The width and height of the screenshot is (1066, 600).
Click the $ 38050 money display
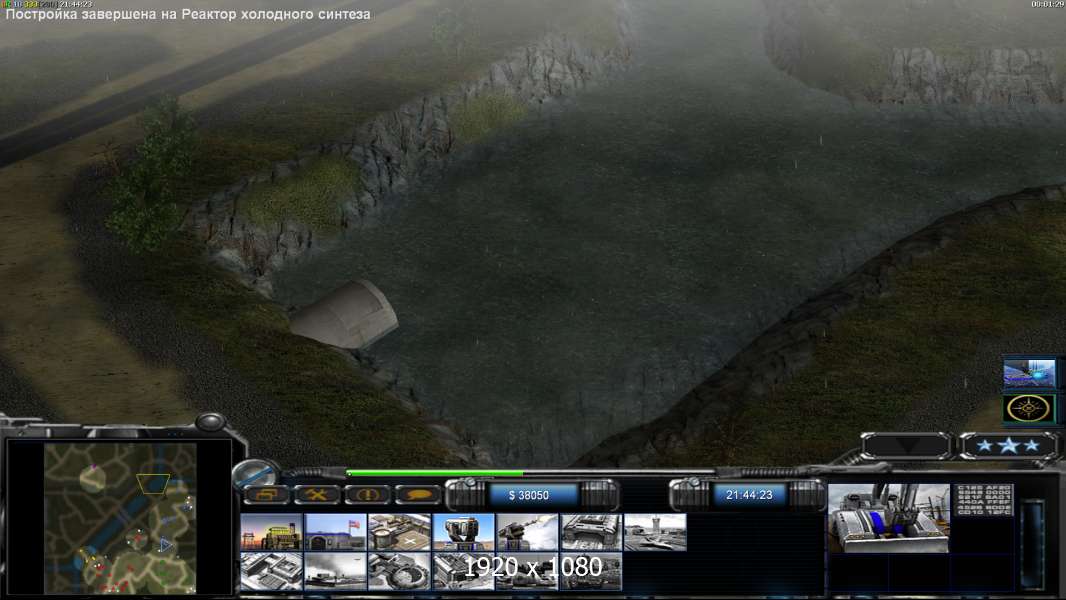click(x=529, y=495)
